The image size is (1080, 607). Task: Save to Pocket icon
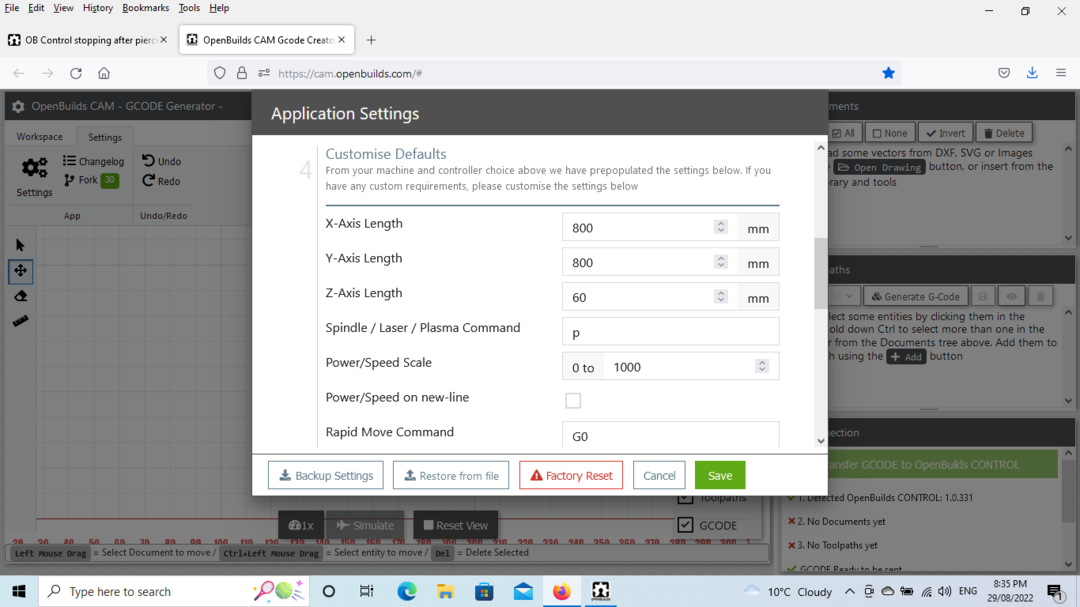[x=1004, y=73]
